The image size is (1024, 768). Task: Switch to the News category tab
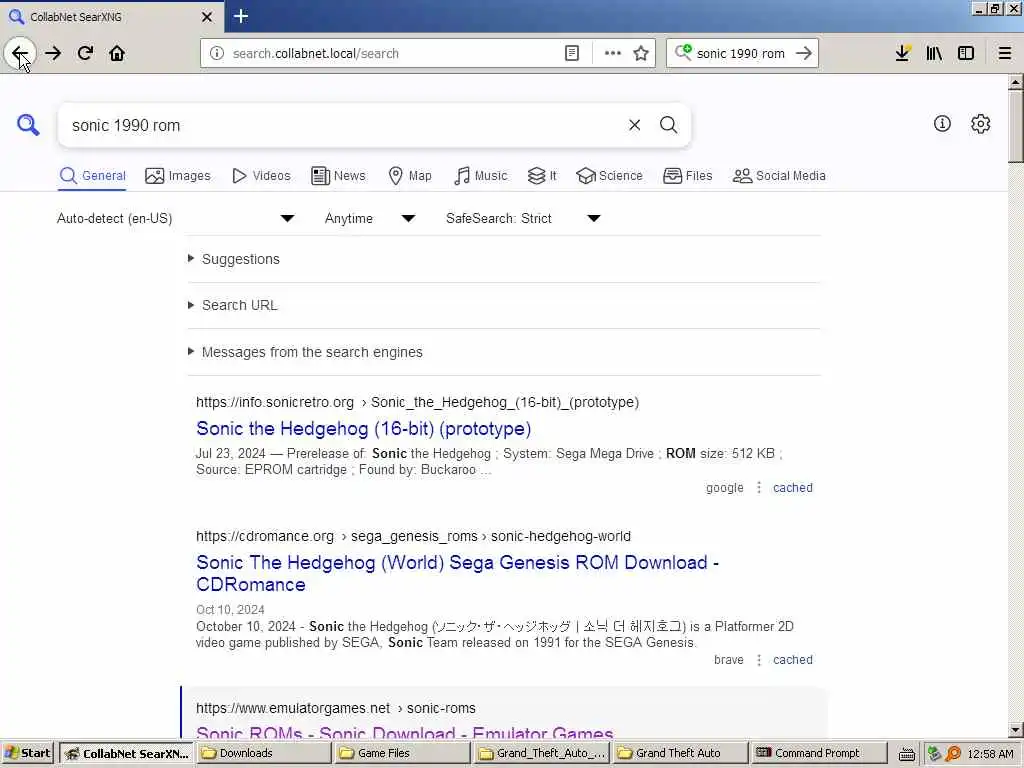click(338, 176)
